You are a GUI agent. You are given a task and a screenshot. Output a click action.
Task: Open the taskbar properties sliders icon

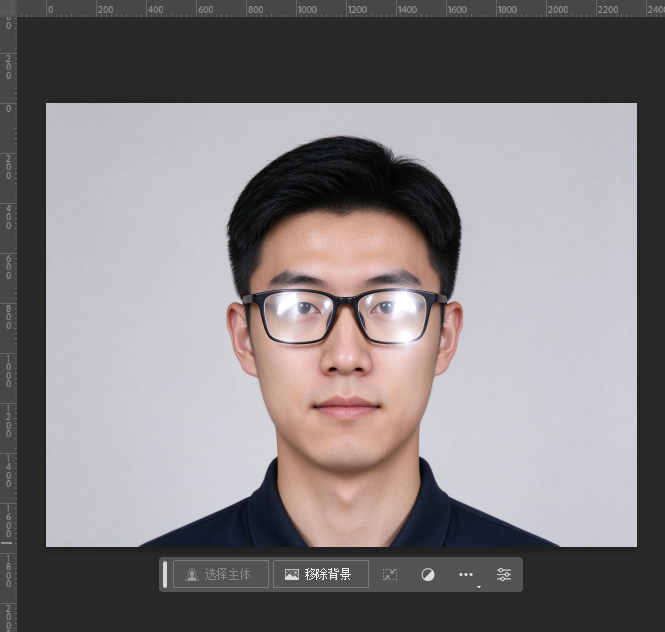pyautogui.click(x=504, y=574)
